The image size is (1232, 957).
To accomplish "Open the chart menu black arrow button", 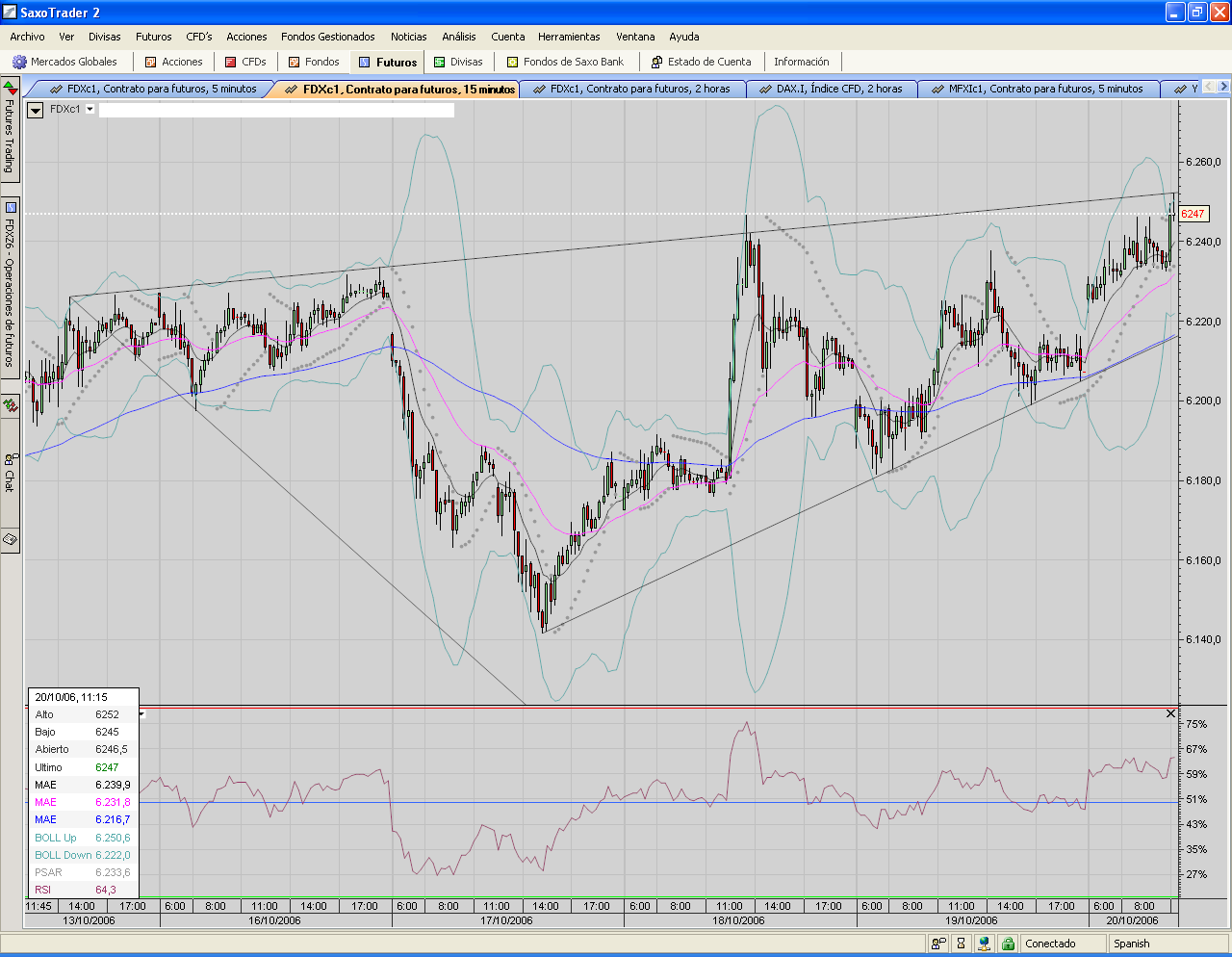I will click(x=36, y=110).
